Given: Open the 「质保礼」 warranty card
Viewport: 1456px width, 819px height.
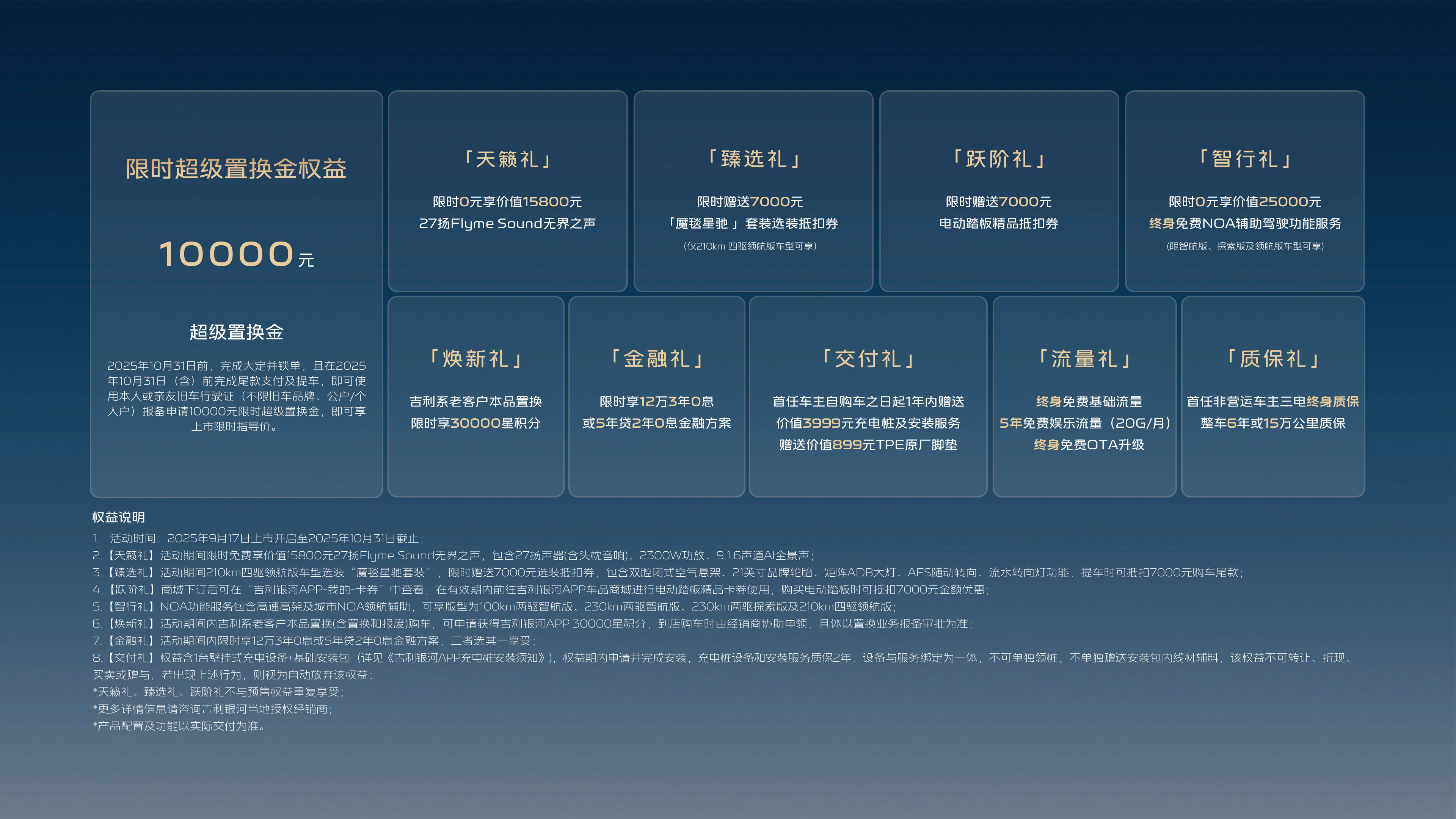Looking at the screenshot, I should coord(1272,395).
